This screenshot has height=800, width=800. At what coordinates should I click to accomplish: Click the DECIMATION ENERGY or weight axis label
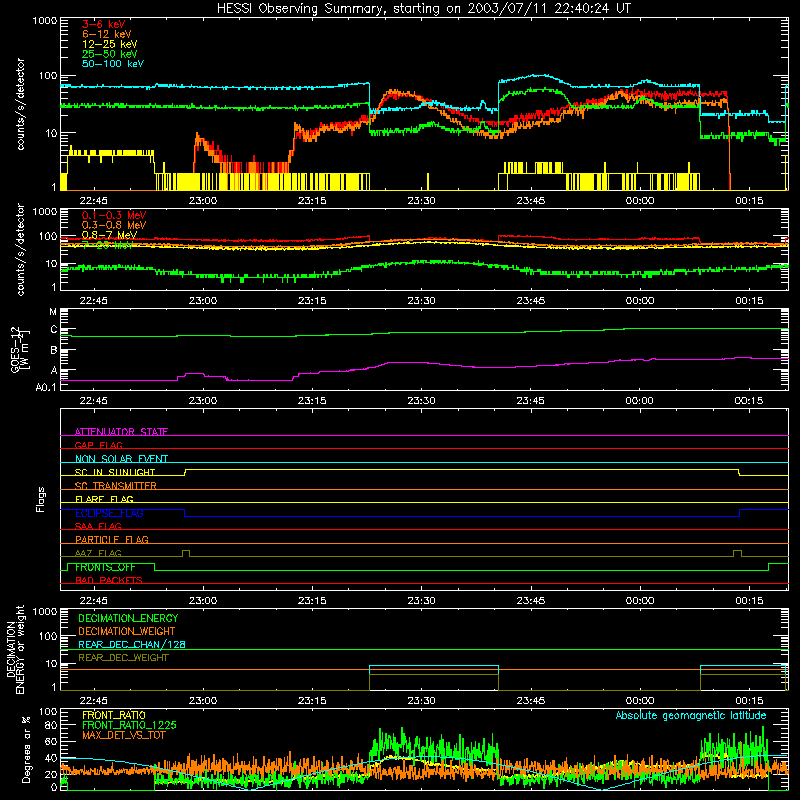[16, 649]
